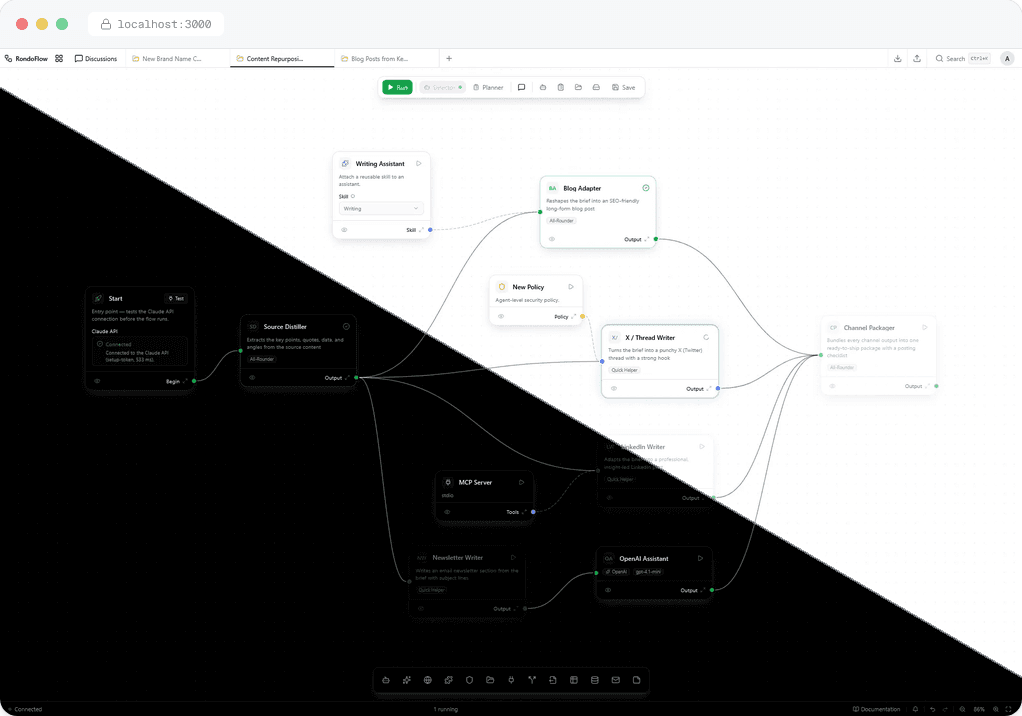The height and width of the screenshot is (716, 1022).
Task: Add a new tab with the plus button
Action: pyautogui.click(x=449, y=59)
